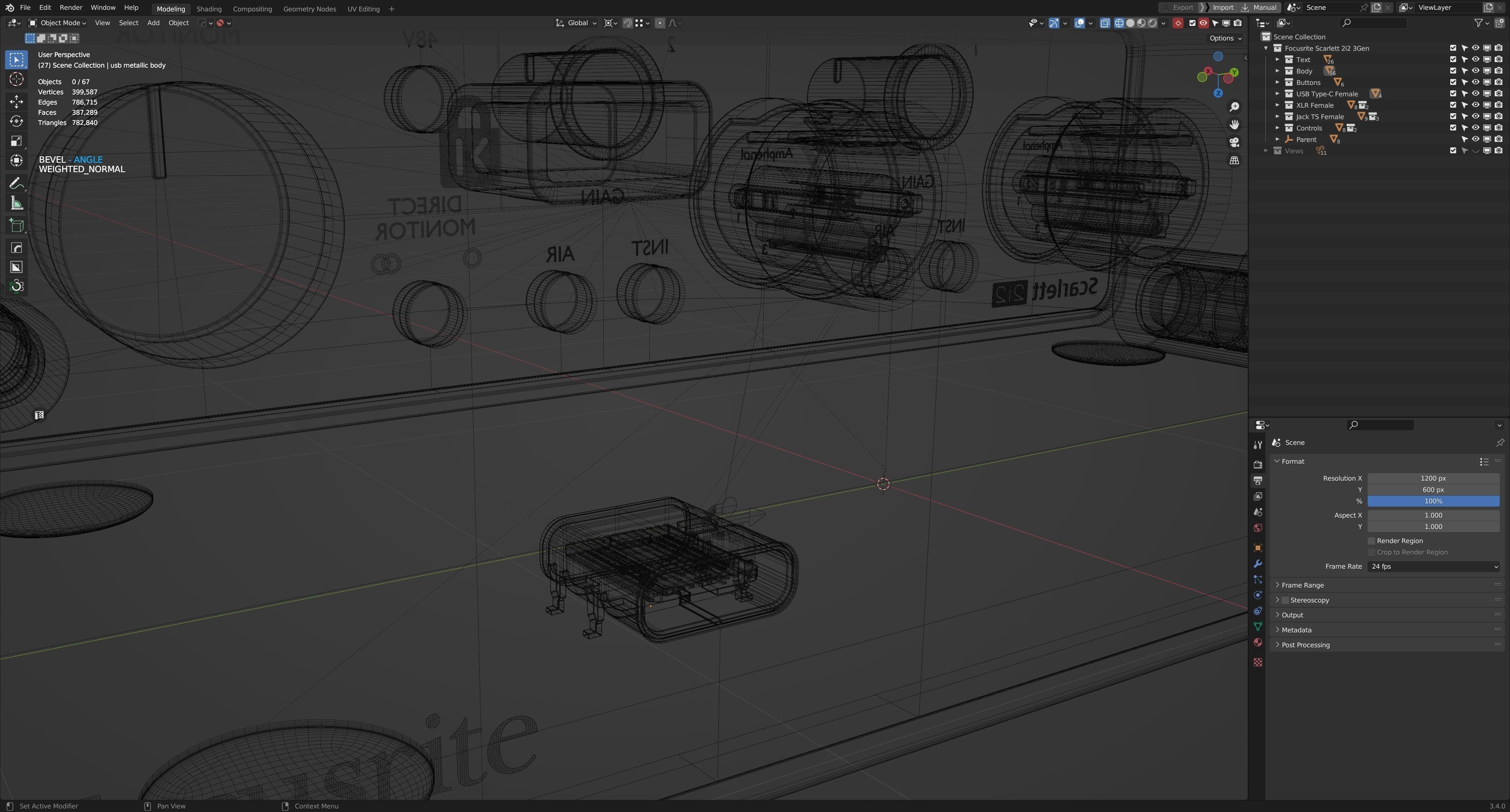Click the zoom magnifier viewport gizmo
This screenshot has width=1510, height=812.
point(1234,107)
